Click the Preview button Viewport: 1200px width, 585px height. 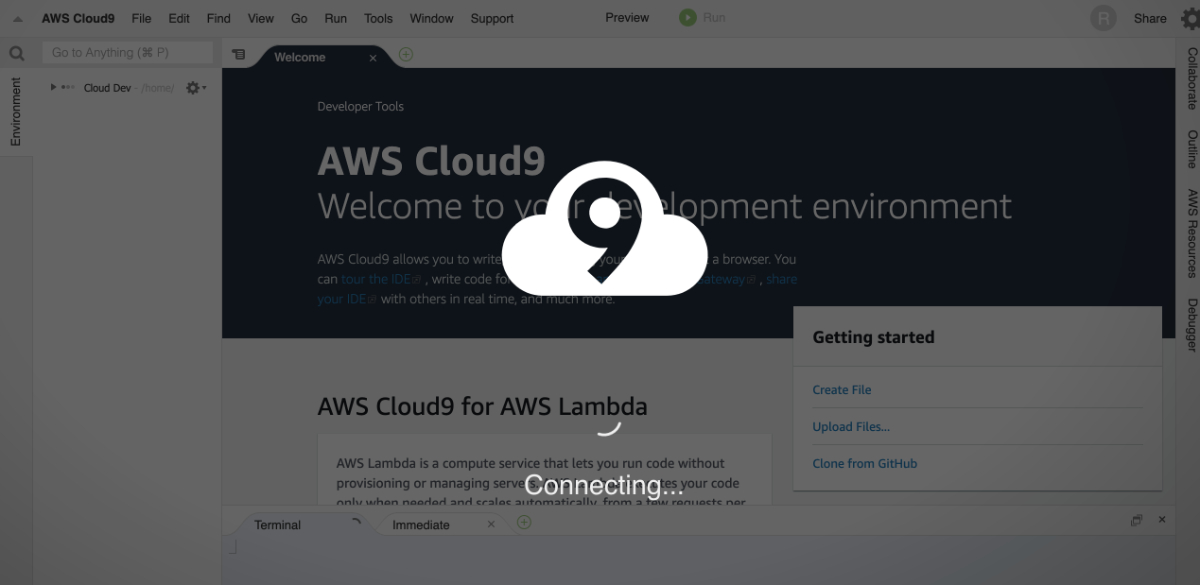627,18
